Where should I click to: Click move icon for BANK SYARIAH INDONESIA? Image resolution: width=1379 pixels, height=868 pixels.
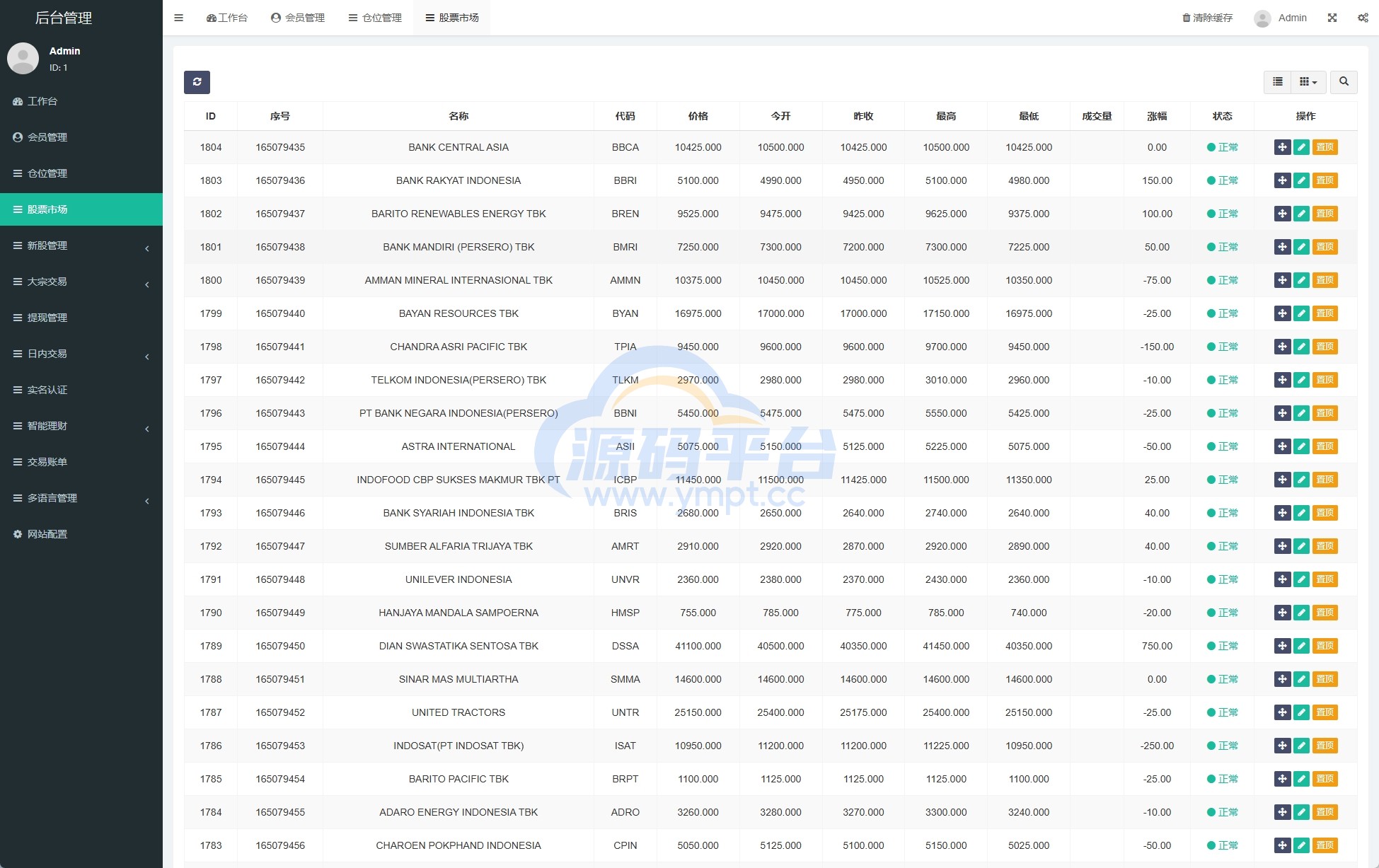pyautogui.click(x=1282, y=513)
